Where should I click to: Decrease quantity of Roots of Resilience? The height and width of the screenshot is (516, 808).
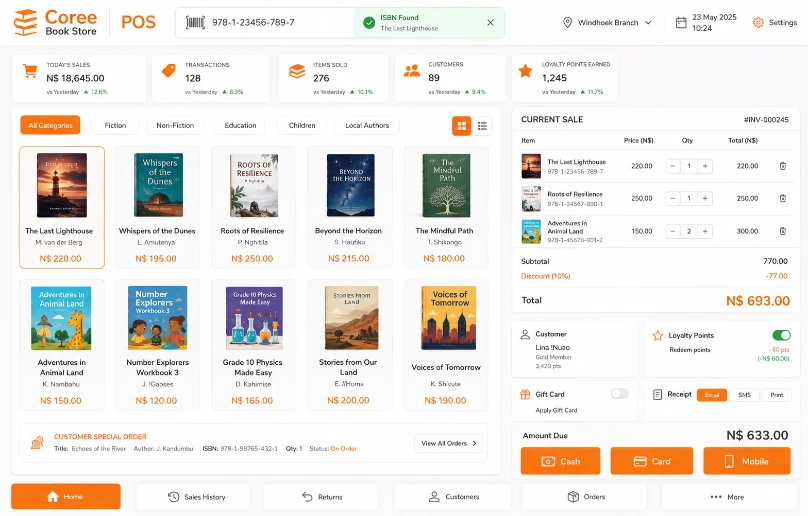(x=672, y=198)
